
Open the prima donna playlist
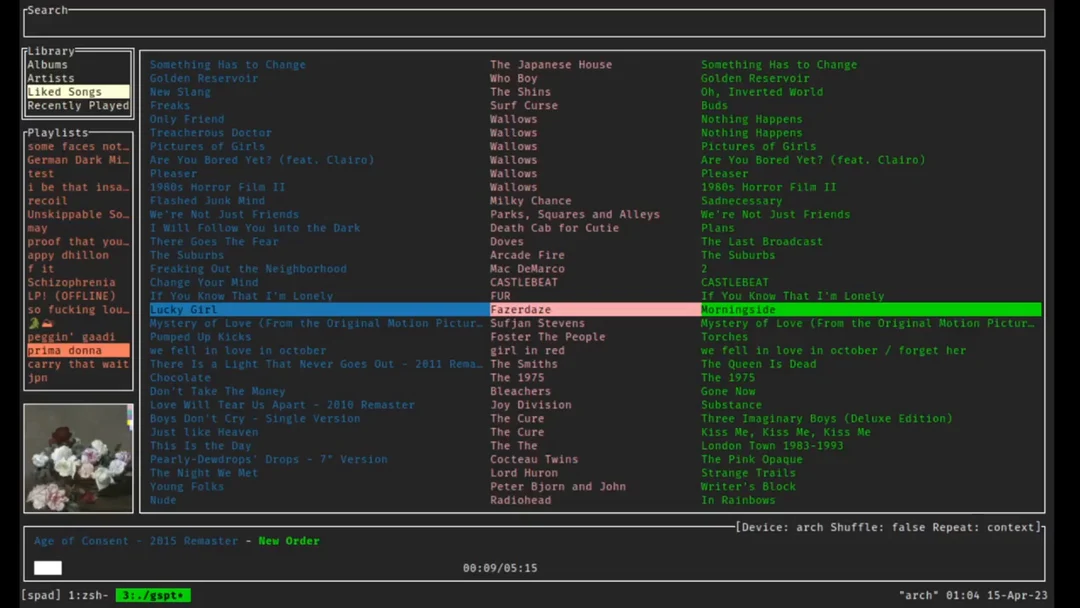60,350
